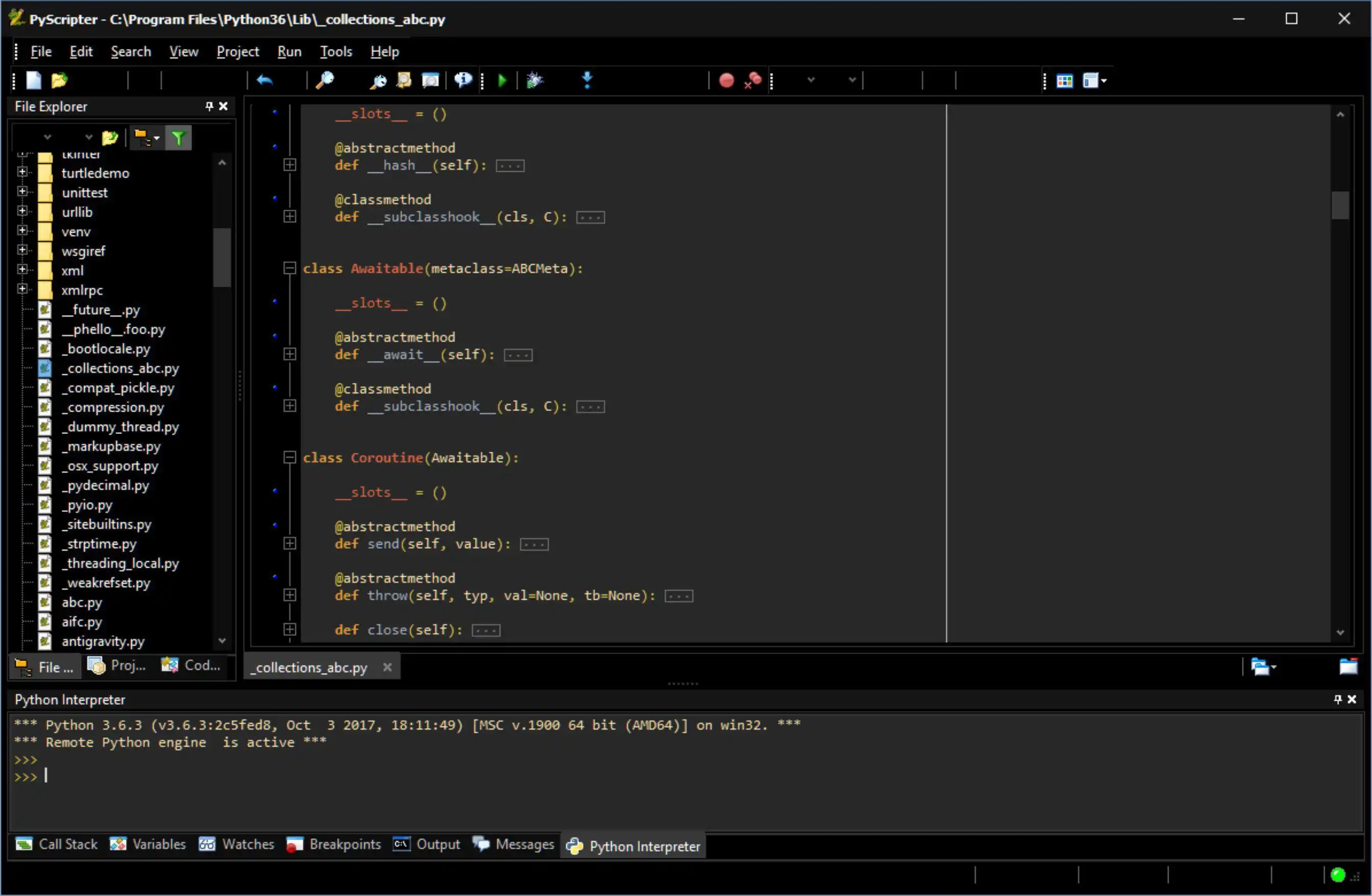Toggle visibility of File Explorer panel
The height and width of the screenshot is (896, 1372).
tap(224, 106)
